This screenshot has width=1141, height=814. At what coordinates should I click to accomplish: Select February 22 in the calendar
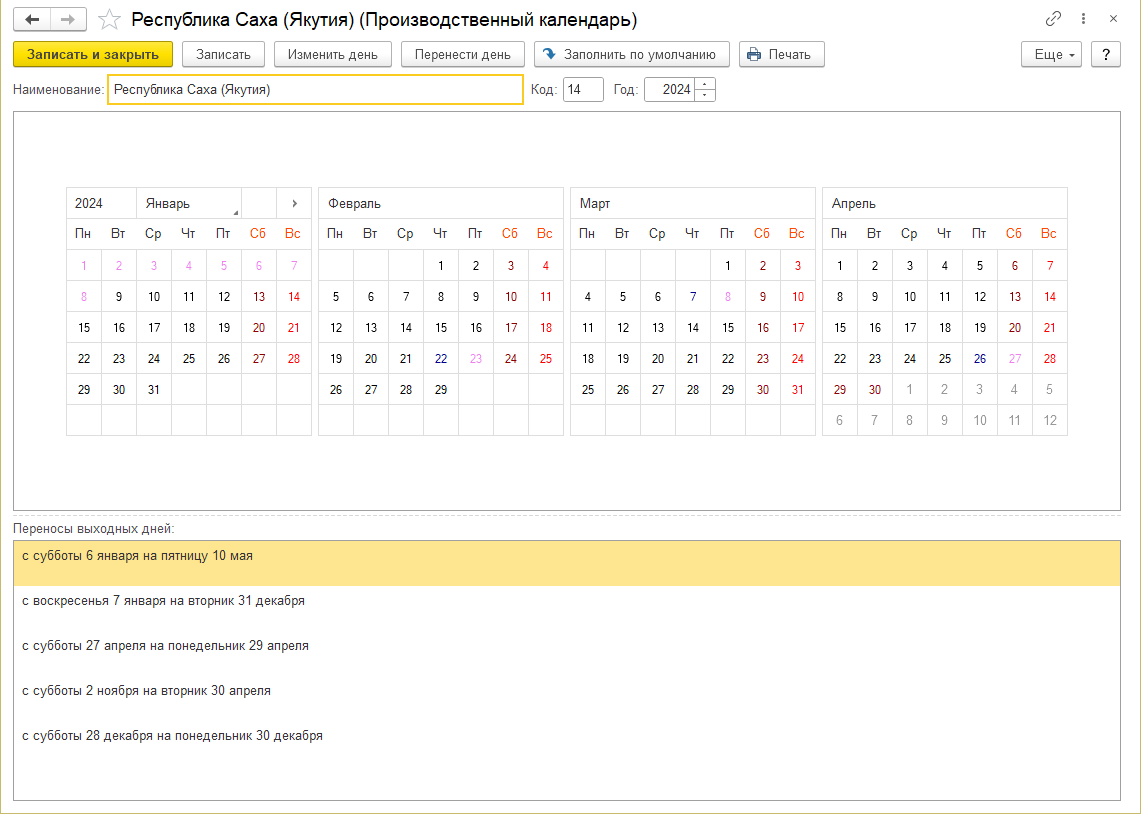pyautogui.click(x=441, y=359)
